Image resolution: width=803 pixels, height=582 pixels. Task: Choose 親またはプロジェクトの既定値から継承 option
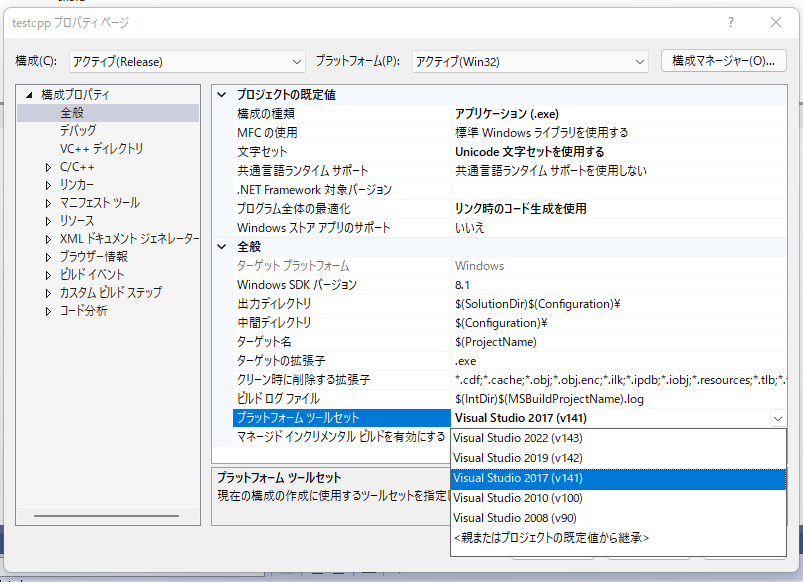point(618,538)
